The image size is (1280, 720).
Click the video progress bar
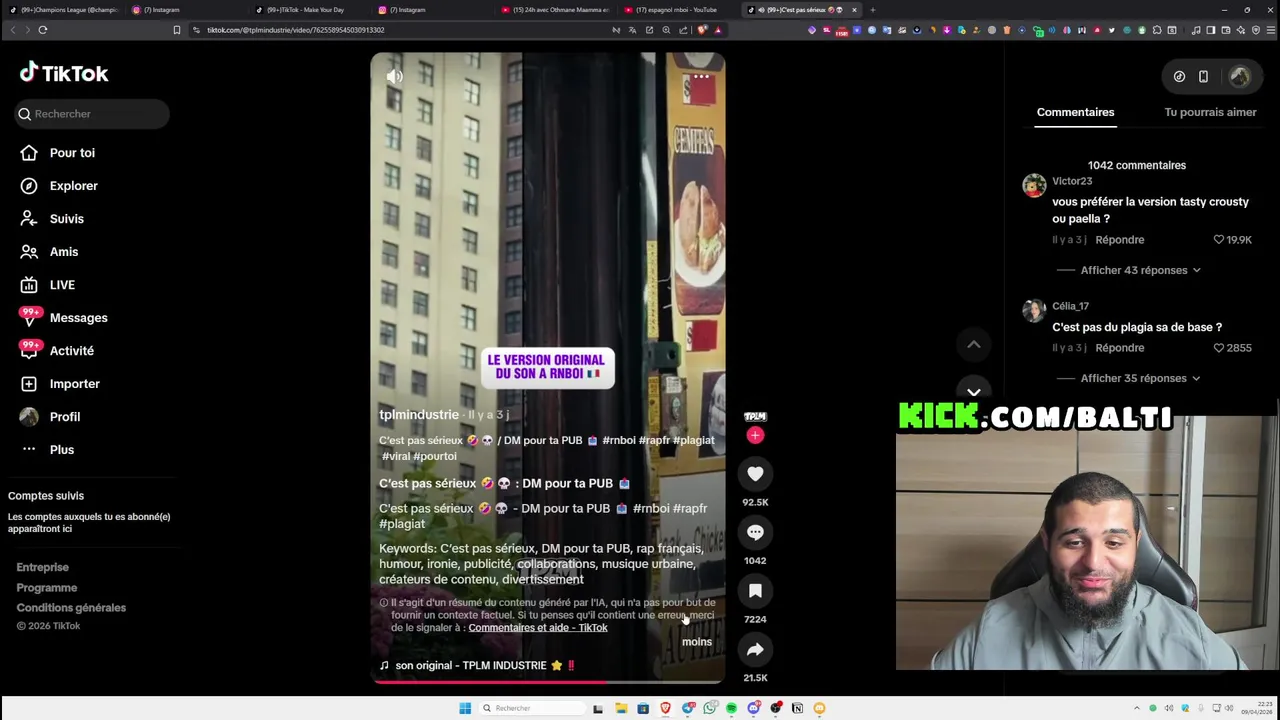[x=547, y=682]
